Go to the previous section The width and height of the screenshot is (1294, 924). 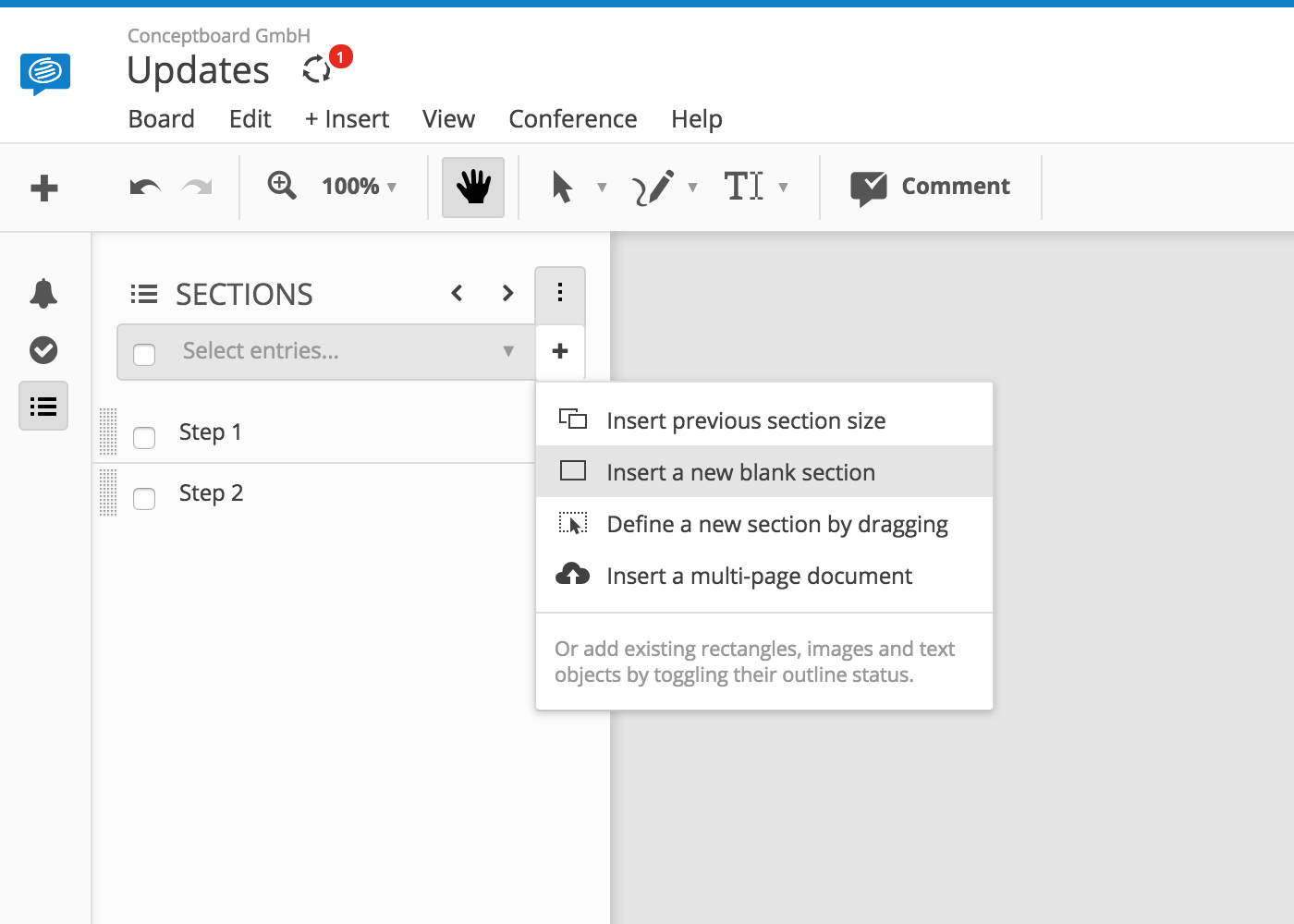pos(457,293)
